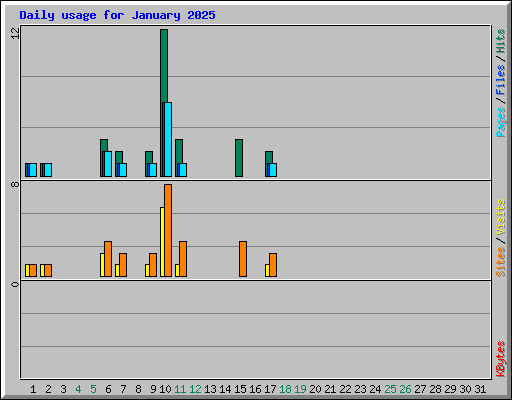The image size is (512, 400).
Task: Click the yellow Visits bar on day 10
Action: (162, 242)
